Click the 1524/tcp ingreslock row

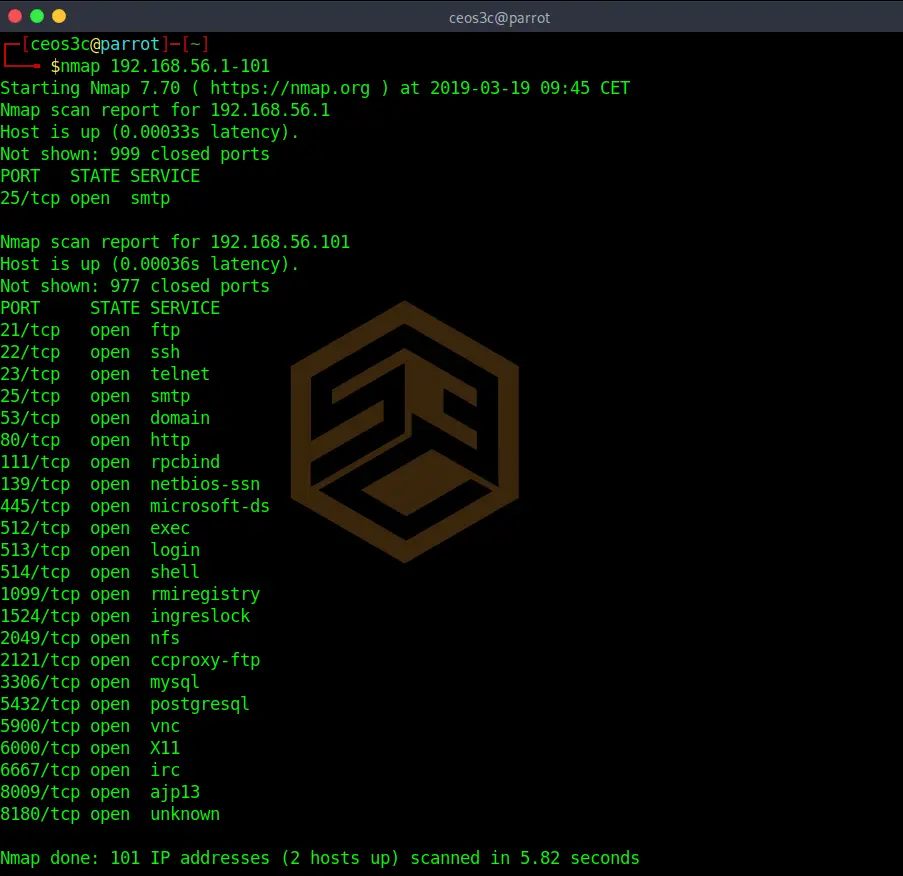(125, 616)
